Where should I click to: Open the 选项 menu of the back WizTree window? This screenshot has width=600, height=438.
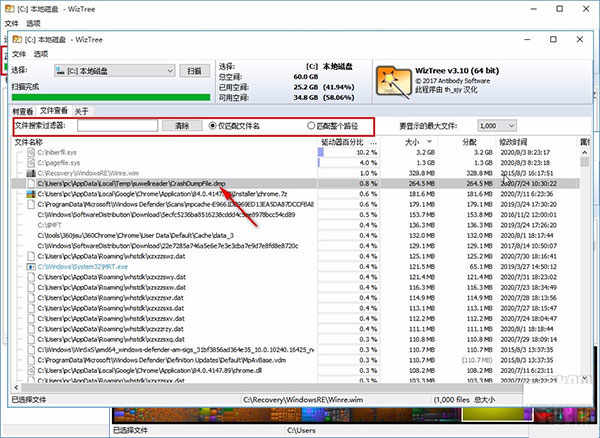tap(33, 23)
